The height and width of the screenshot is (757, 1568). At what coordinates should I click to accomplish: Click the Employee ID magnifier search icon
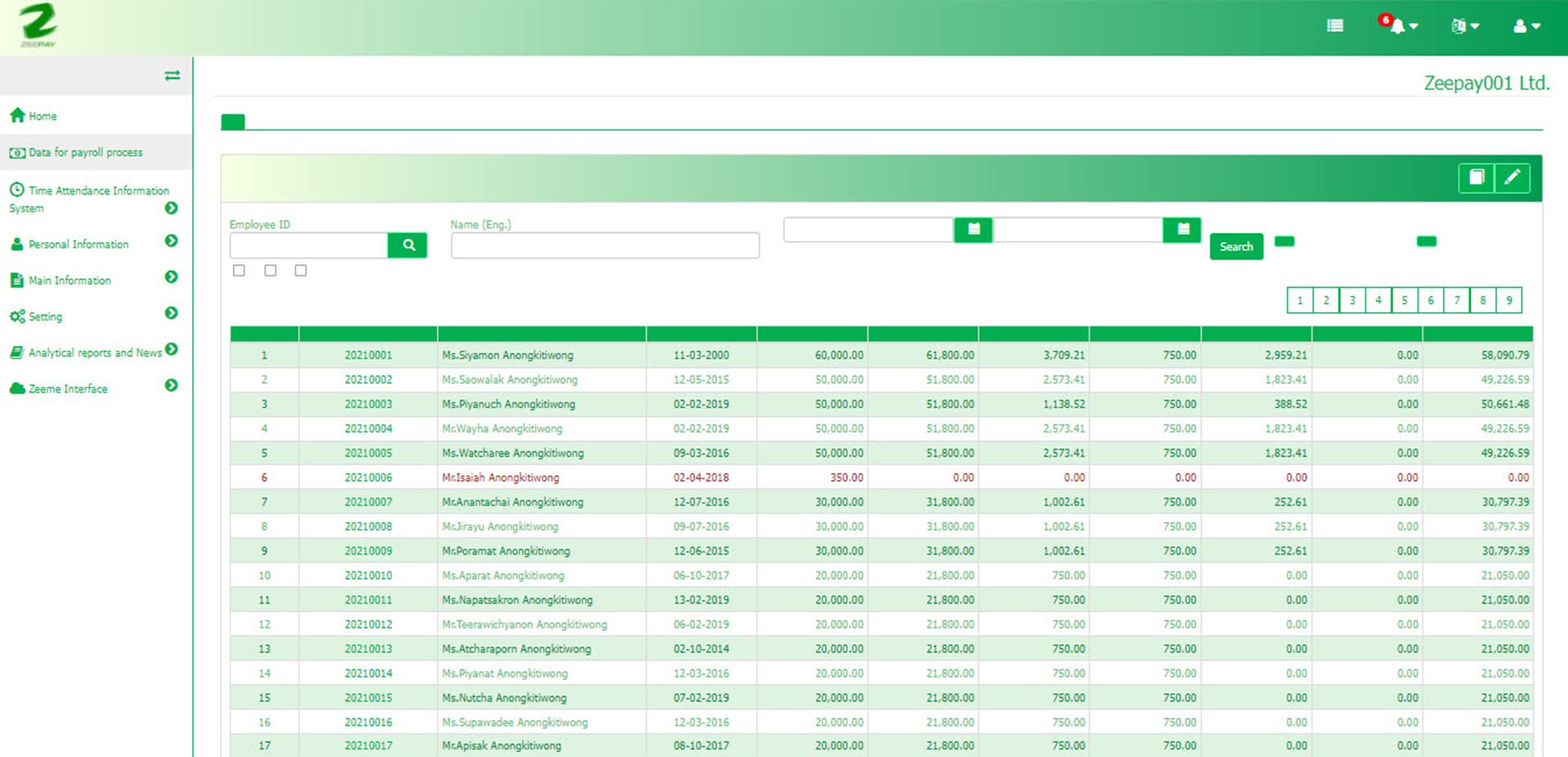[x=408, y=245]
